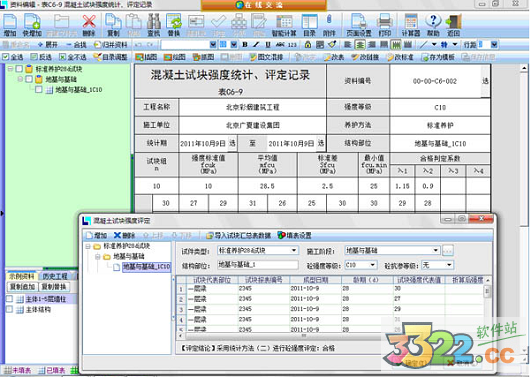The width and height of the screenshot is (531, 377).
Task: Launch the 计算器 calculator icon
Action: click(411, 24)
